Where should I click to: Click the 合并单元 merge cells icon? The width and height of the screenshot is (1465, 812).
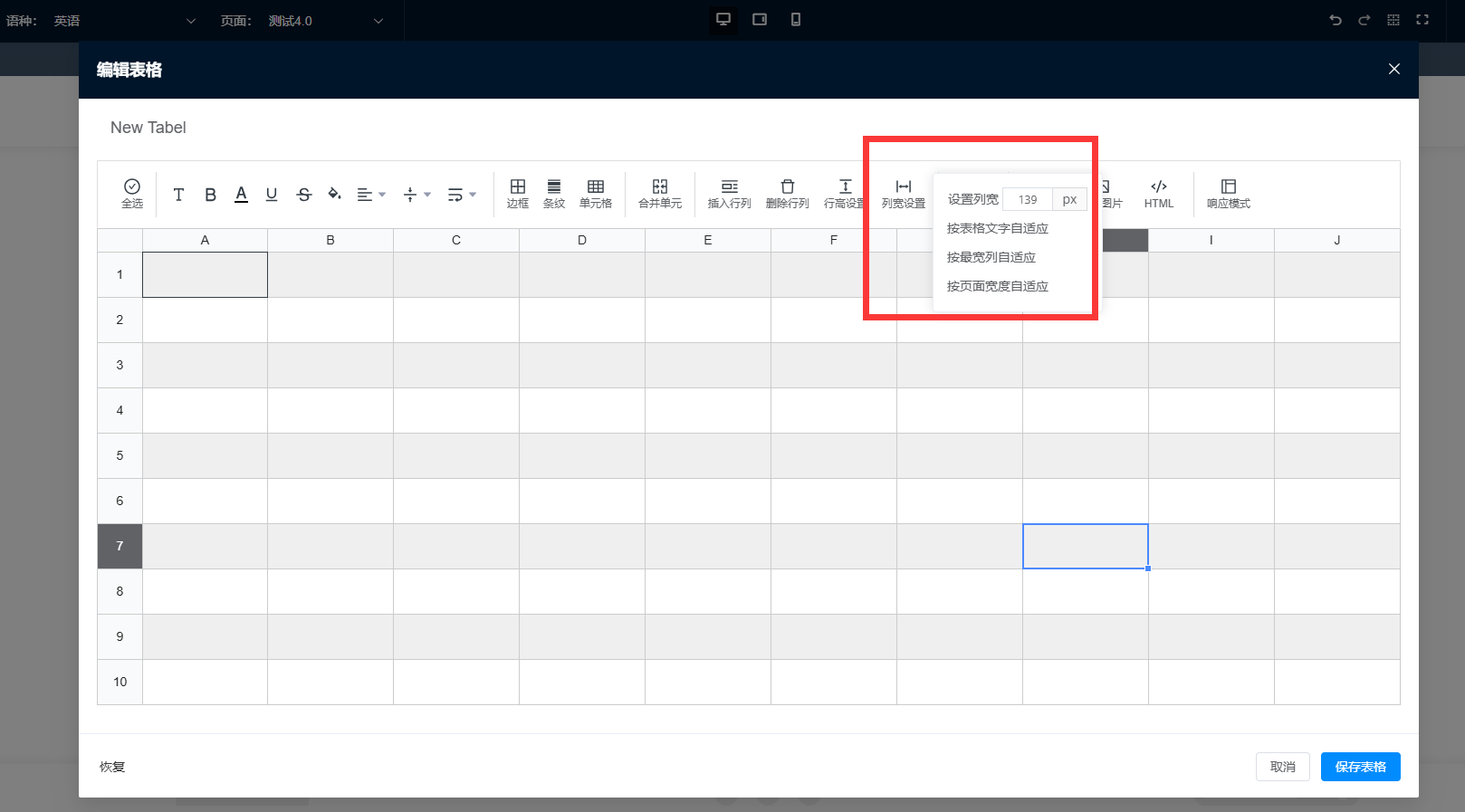[659, 193]
